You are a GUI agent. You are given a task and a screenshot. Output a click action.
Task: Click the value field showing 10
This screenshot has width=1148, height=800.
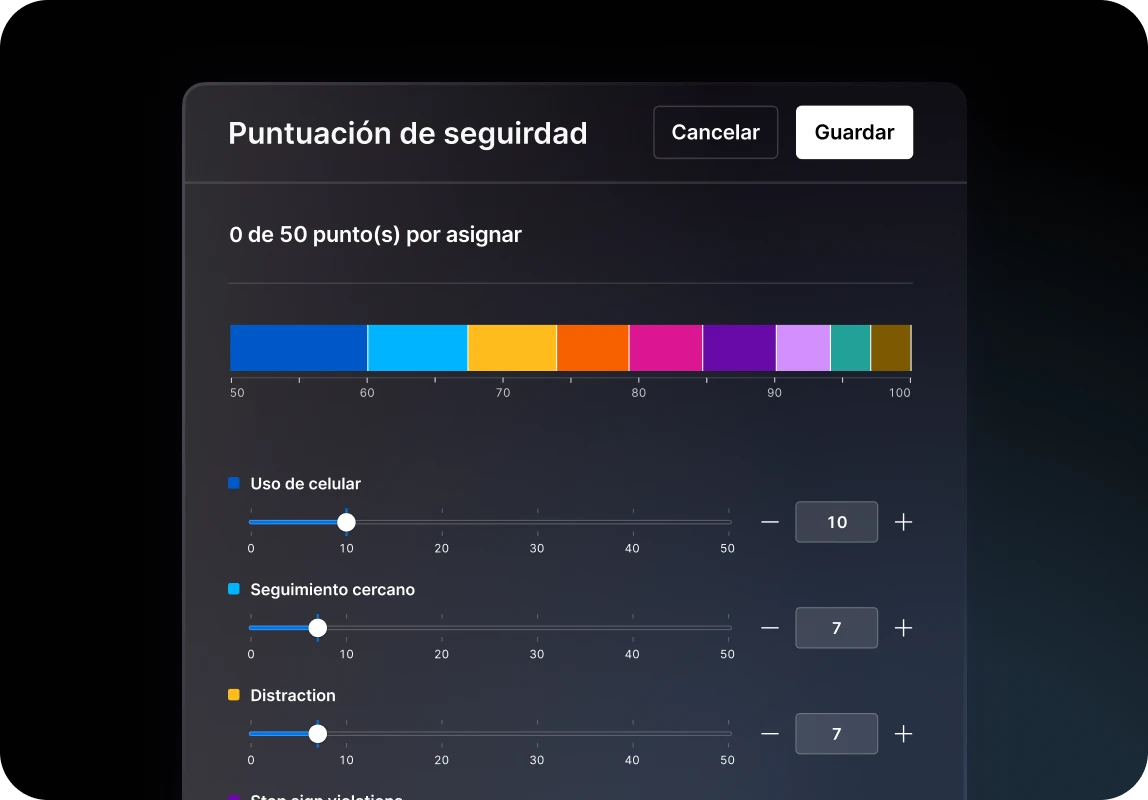point(837,522)
